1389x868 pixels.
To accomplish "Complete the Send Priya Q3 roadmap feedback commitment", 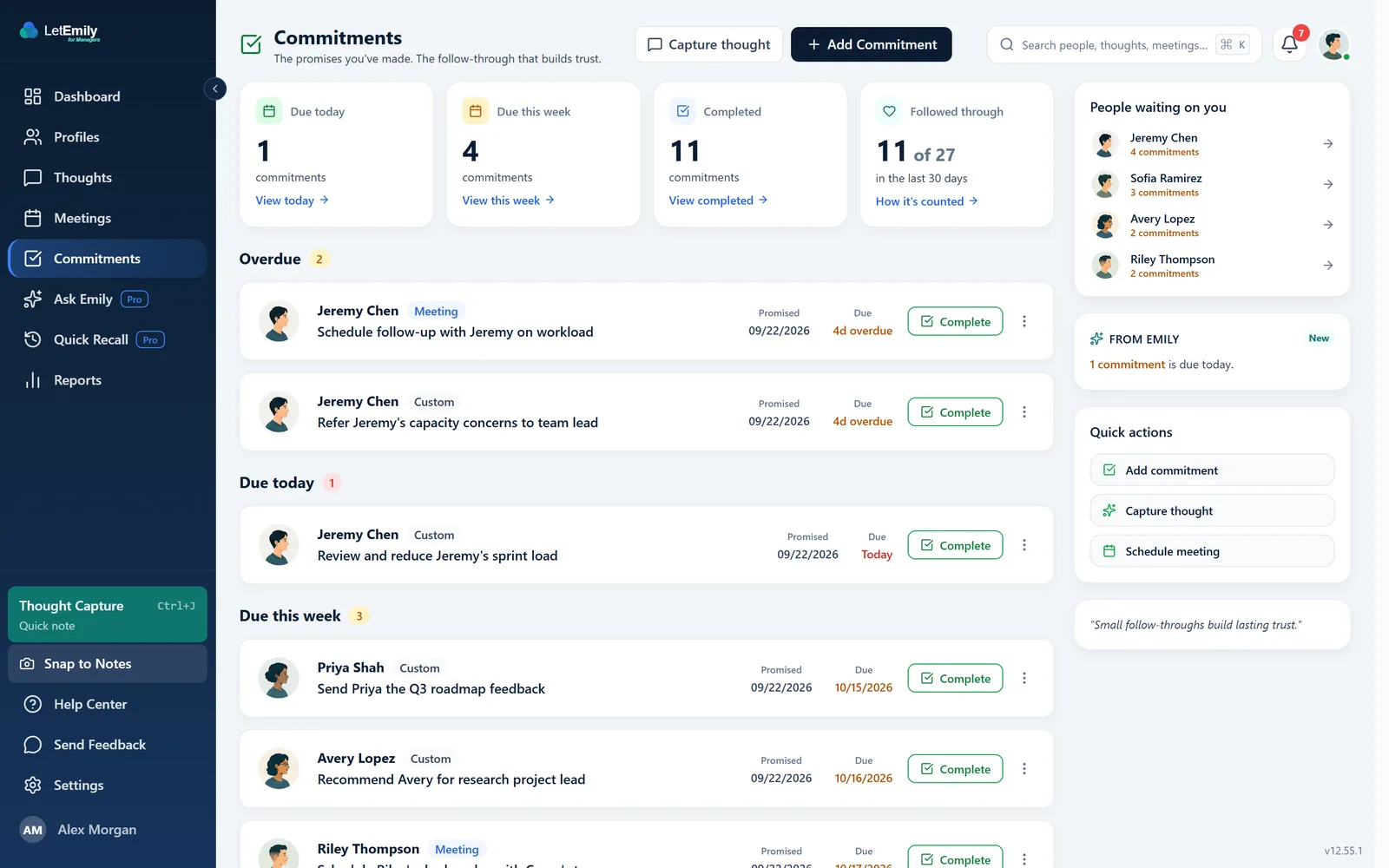I will (955, 678).
